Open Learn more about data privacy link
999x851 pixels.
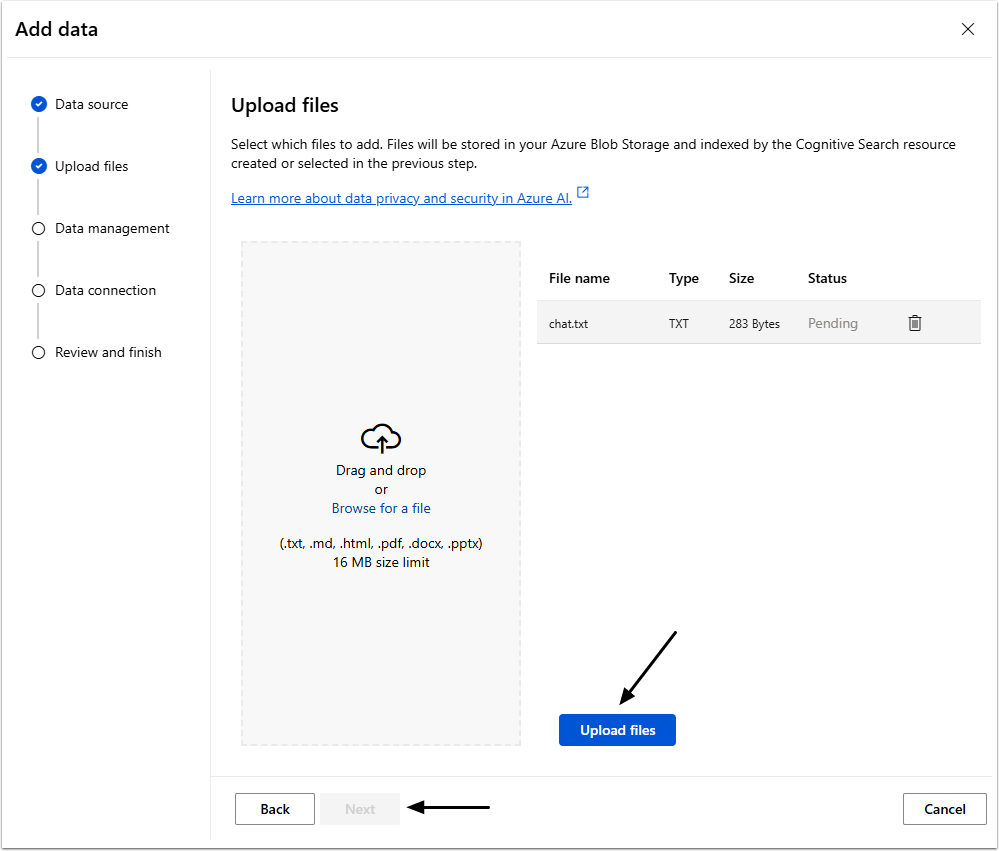point(401,198)
